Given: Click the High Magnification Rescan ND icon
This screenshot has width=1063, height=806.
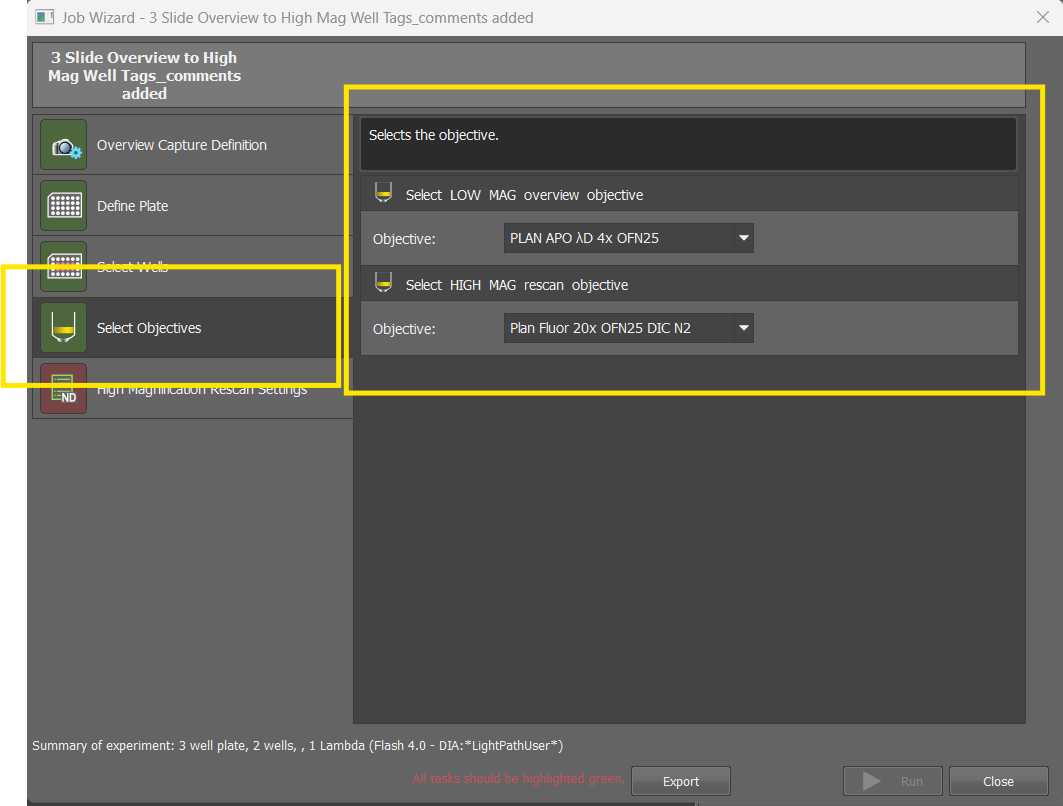Looking at the screenshot, I should (64, 389).
